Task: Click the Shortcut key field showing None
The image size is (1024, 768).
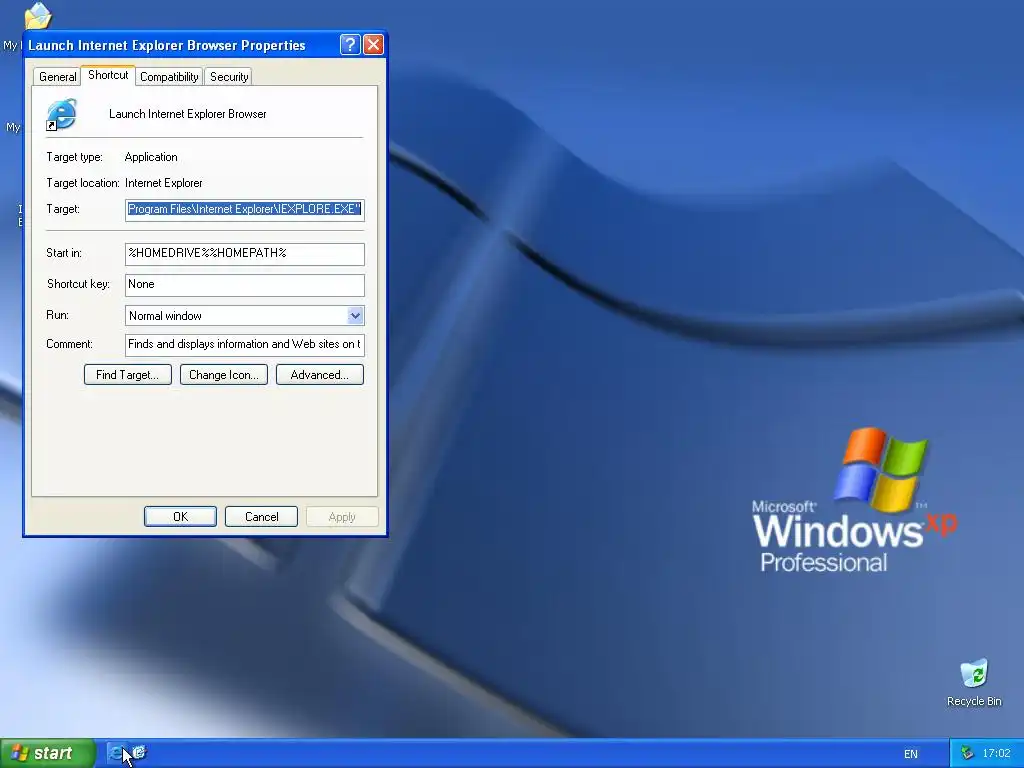Action: pos(244,285)
